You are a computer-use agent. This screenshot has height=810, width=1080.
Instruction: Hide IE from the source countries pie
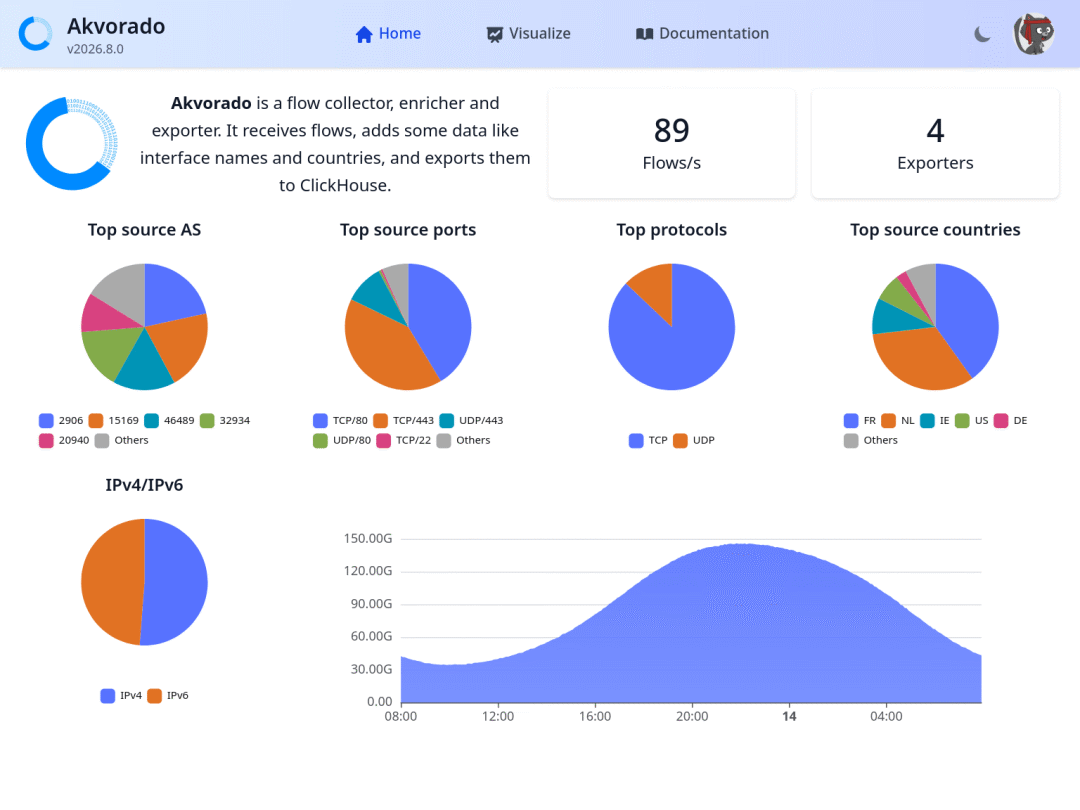[x=935, y=420]
